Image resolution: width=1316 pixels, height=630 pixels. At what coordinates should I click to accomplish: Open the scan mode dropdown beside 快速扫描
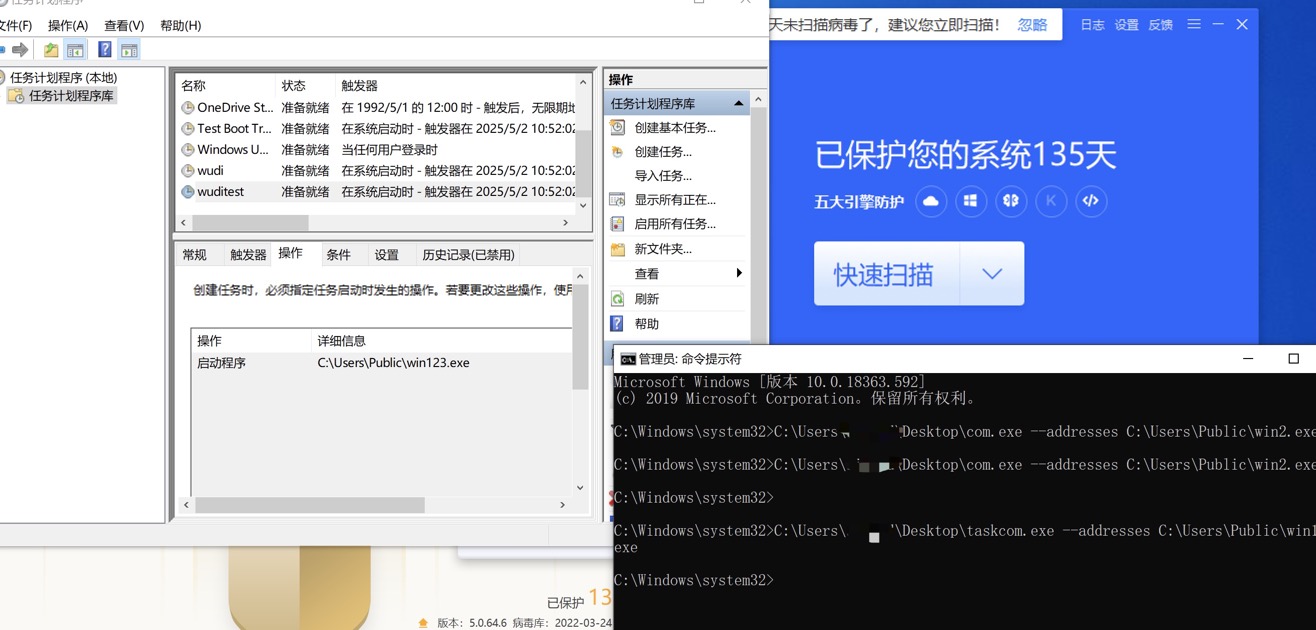pyautogui.click(x=993, y=273)
